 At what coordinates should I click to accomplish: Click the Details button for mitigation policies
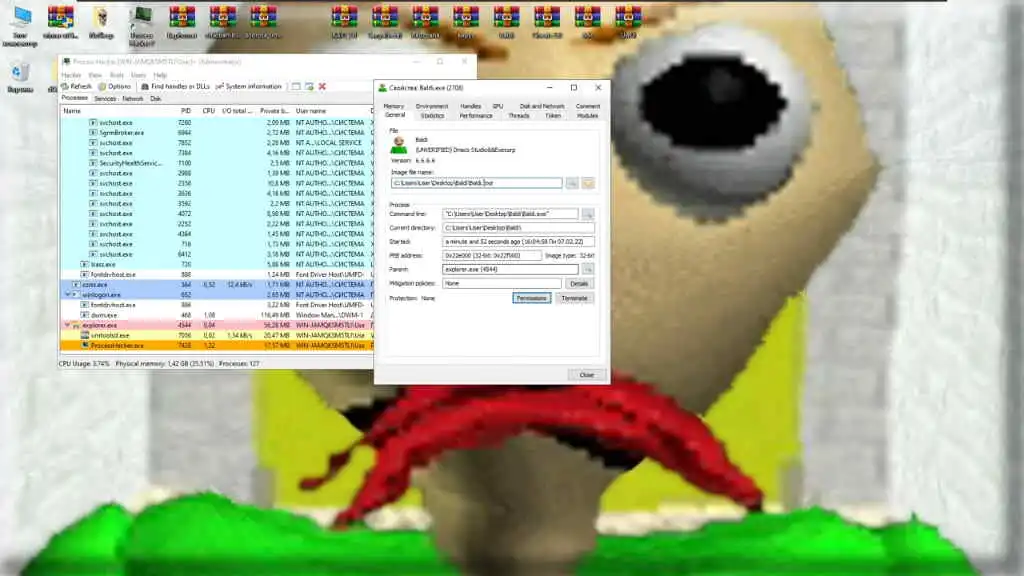(579, 283)
